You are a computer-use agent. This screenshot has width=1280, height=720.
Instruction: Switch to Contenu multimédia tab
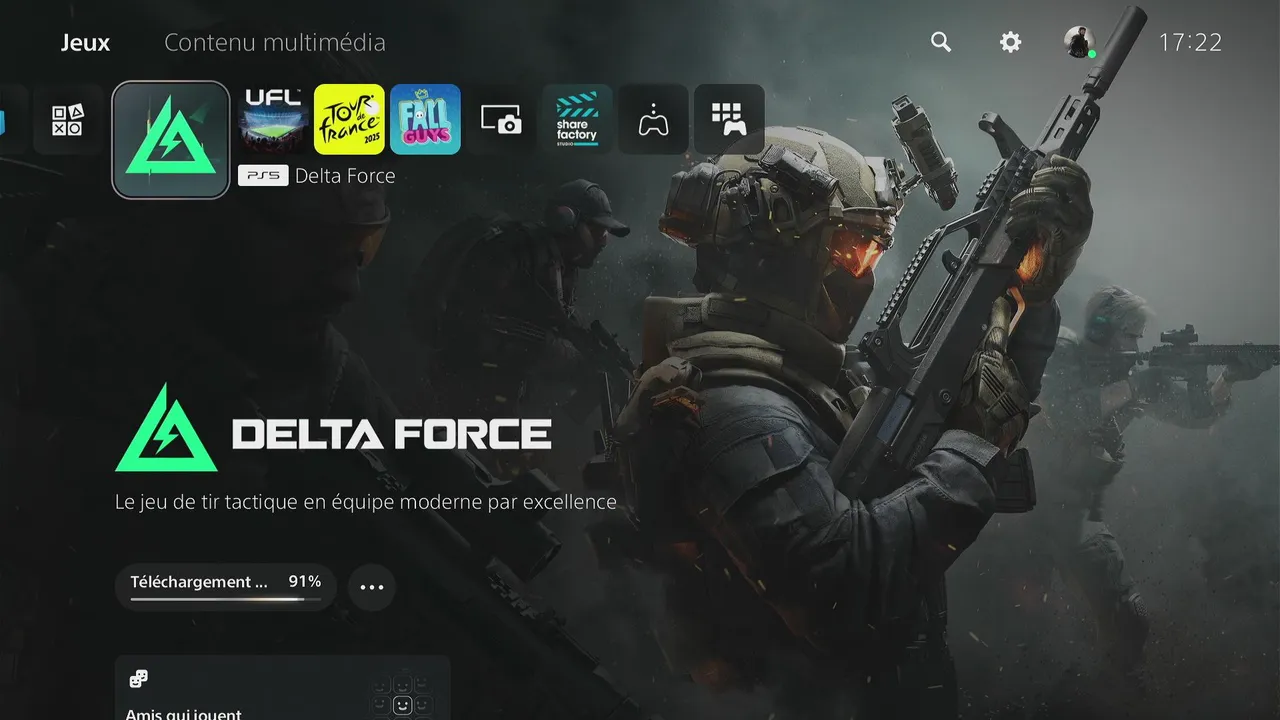coord(275,43)
